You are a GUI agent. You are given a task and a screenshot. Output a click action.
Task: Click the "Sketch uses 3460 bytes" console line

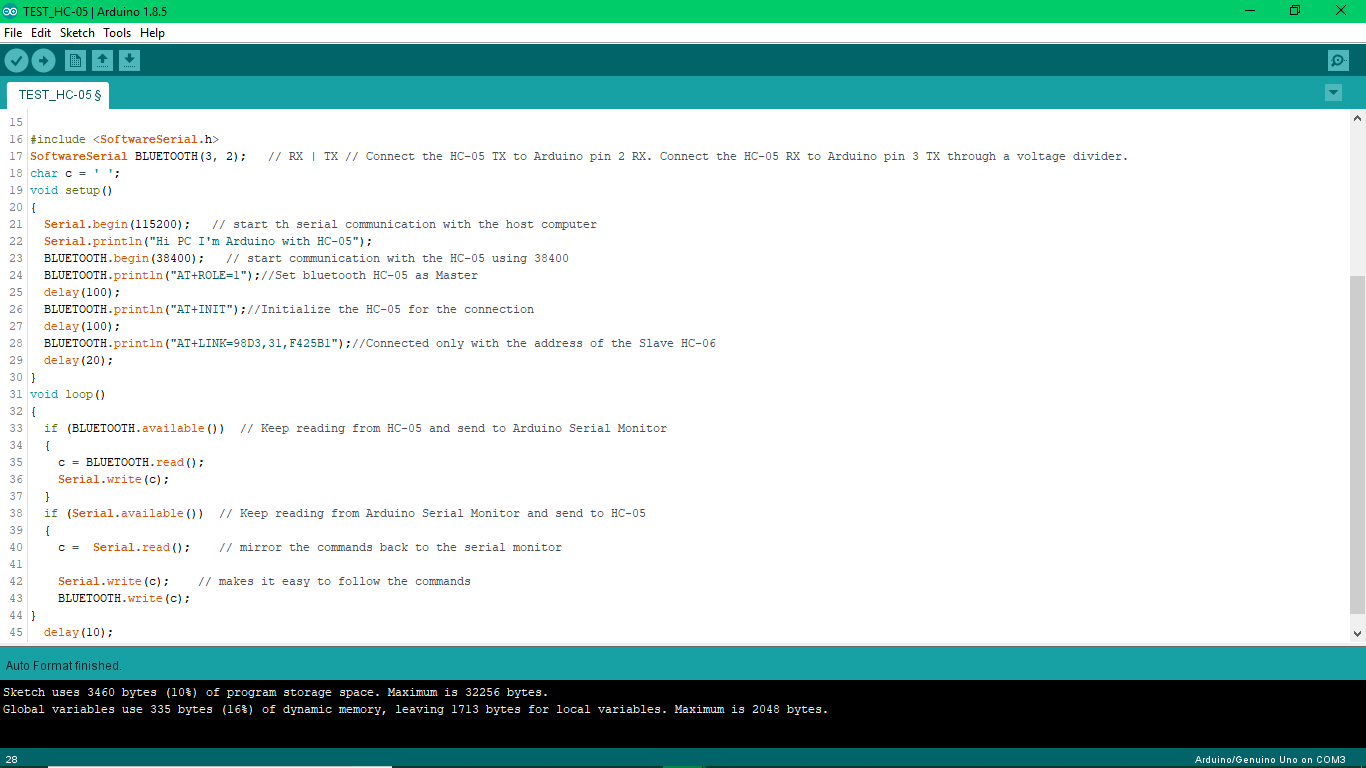coord(275,693)
